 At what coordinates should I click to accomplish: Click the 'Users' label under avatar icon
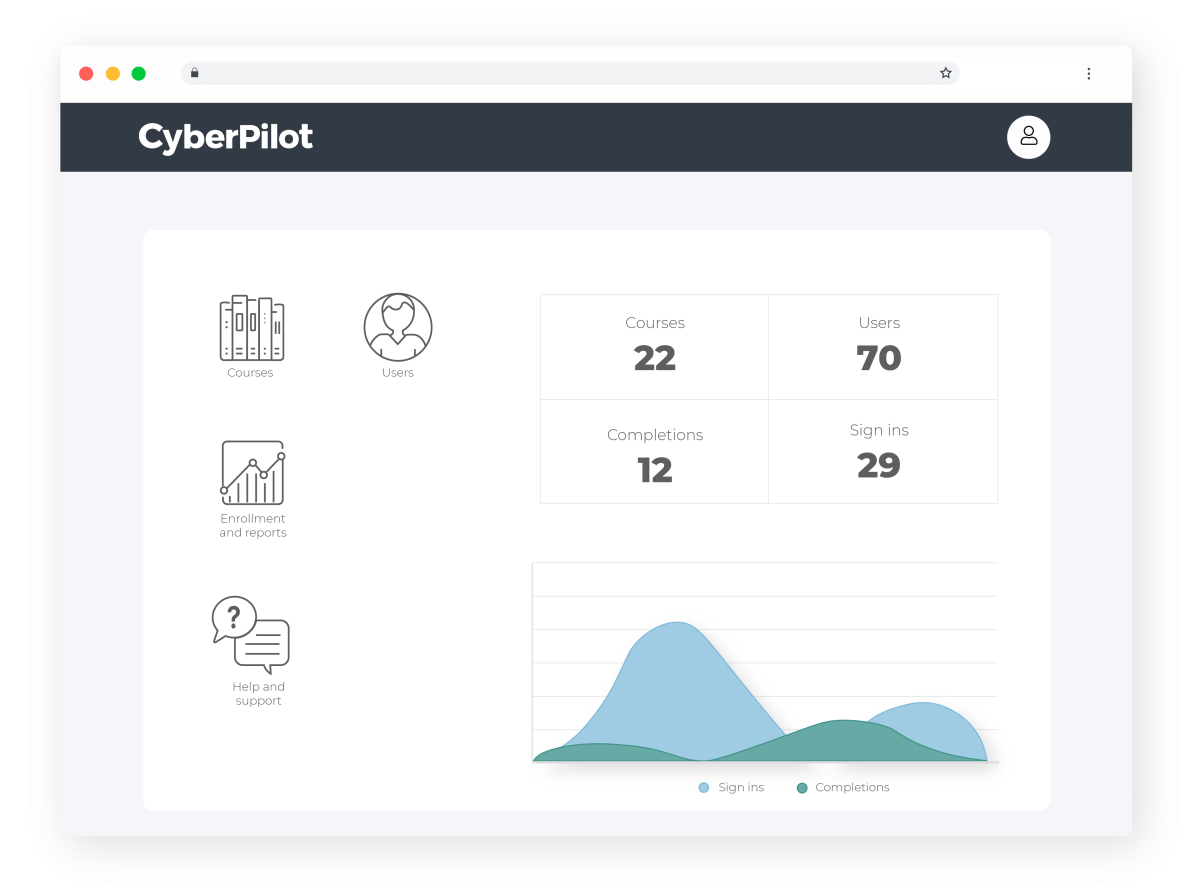click(x=398, y=373)
